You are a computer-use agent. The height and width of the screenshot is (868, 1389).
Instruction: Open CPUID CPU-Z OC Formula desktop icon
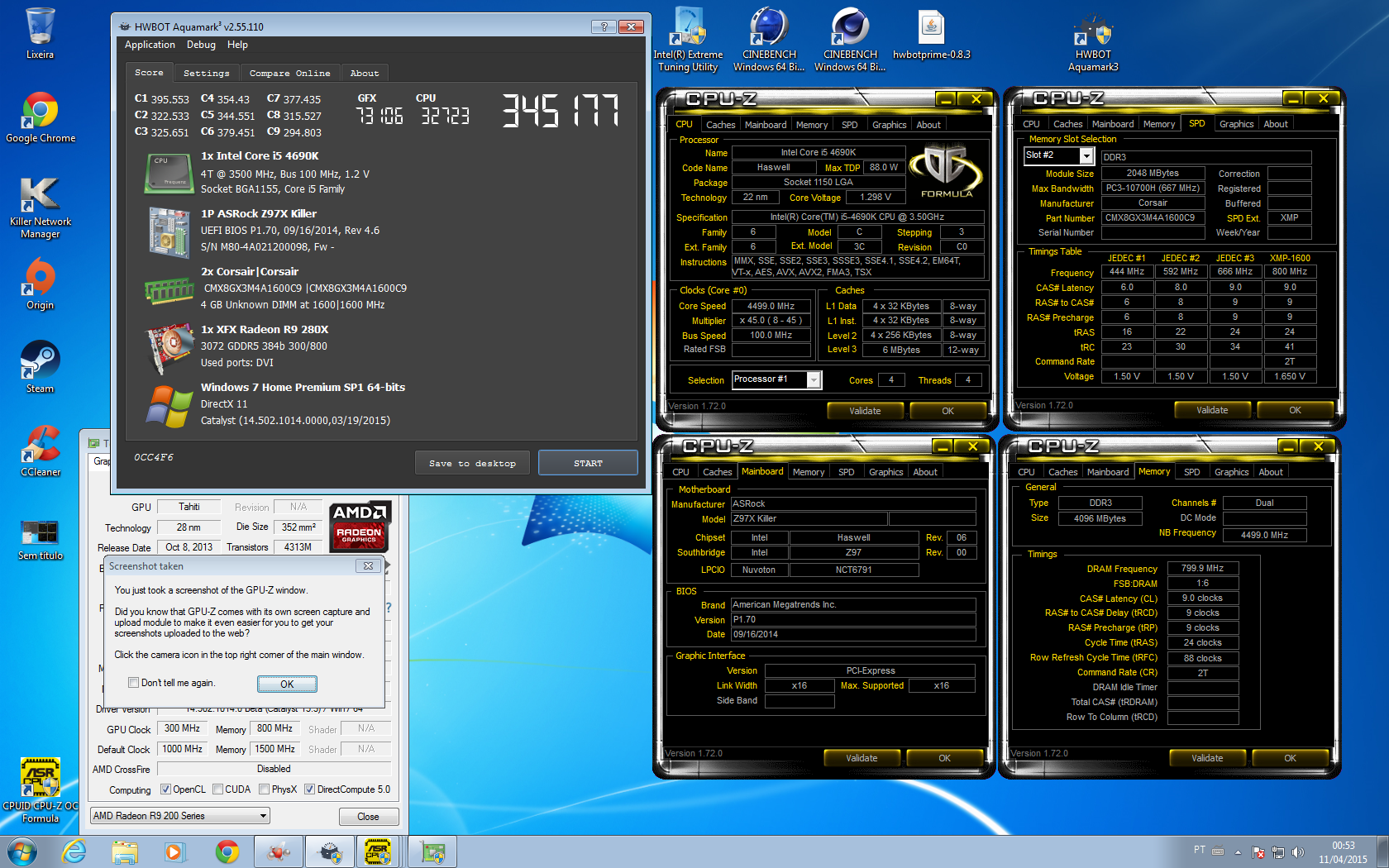point(40,790)
